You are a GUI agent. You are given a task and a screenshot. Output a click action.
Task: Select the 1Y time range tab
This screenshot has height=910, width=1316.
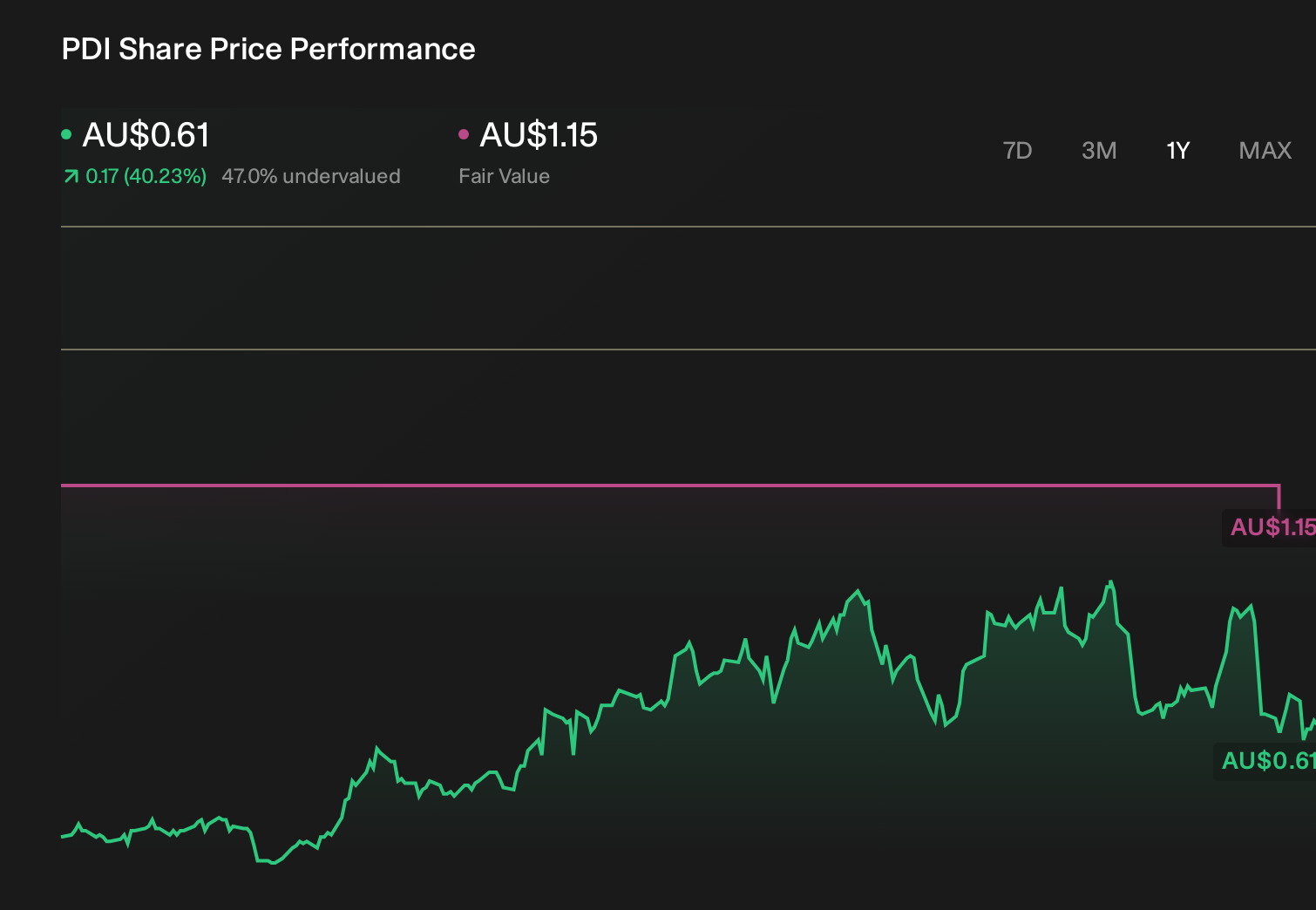tap(1178, 151)
